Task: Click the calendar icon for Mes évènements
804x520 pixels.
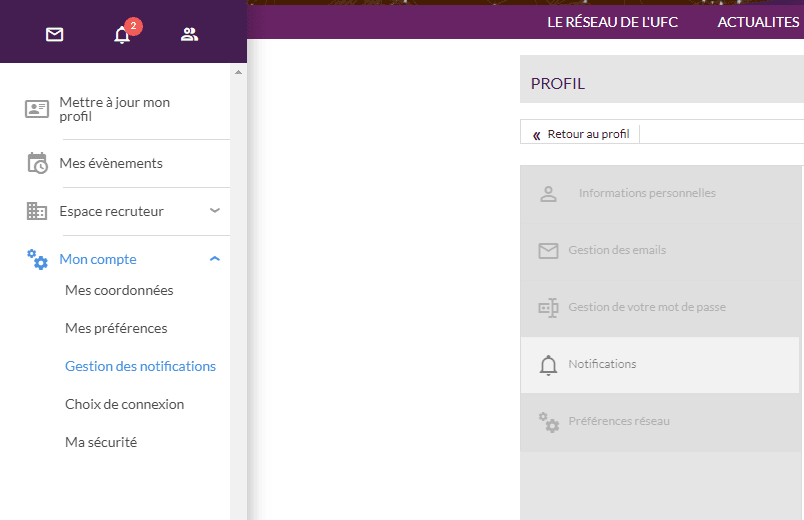Action: point(37,163)
